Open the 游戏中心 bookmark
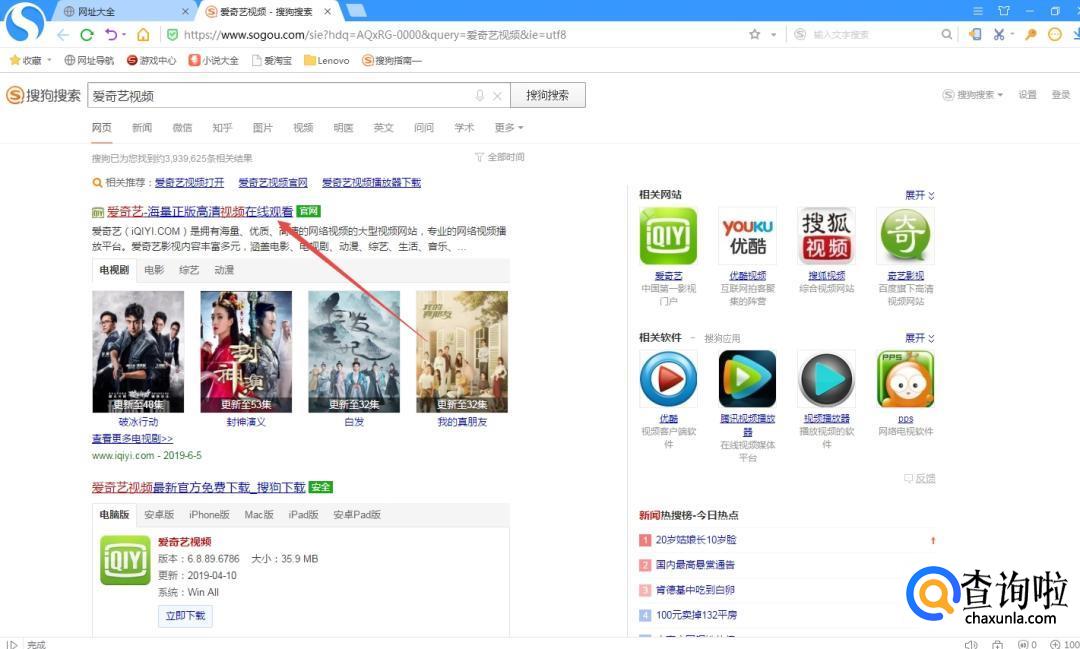Viewport: 1080px width, 649px height. 152,61
